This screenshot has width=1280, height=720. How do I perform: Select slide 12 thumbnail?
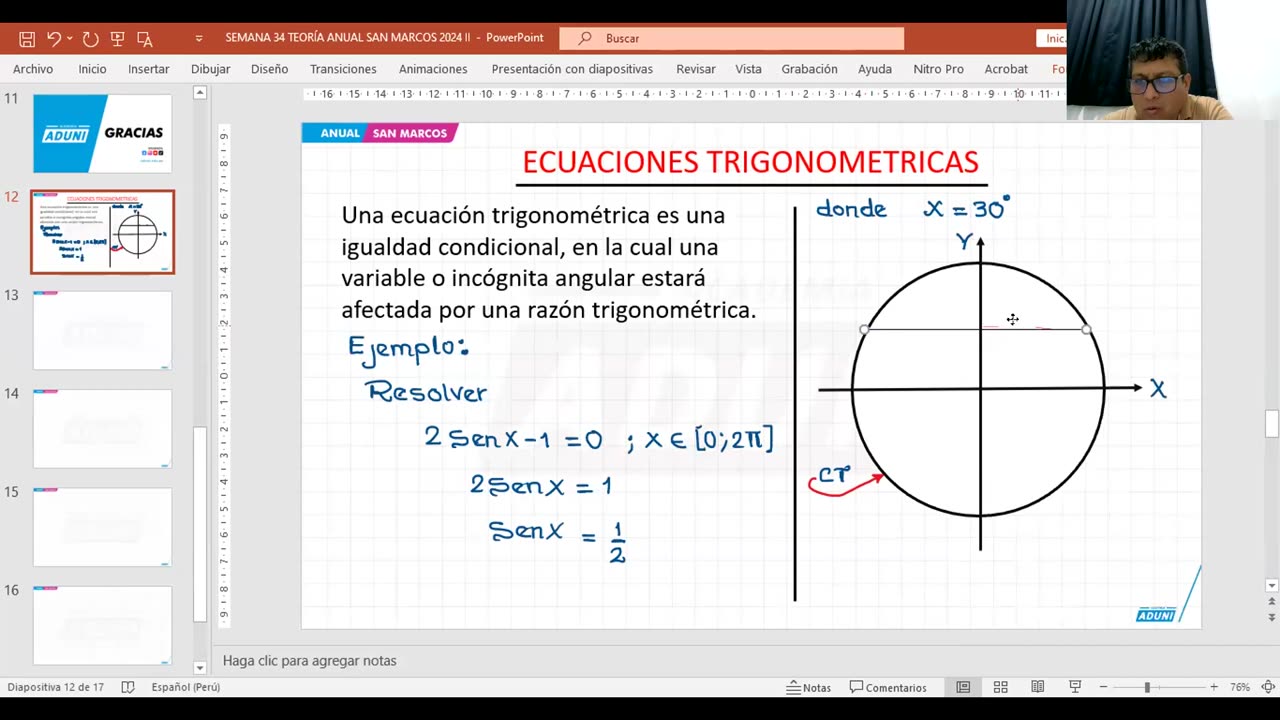pos(102,232)
